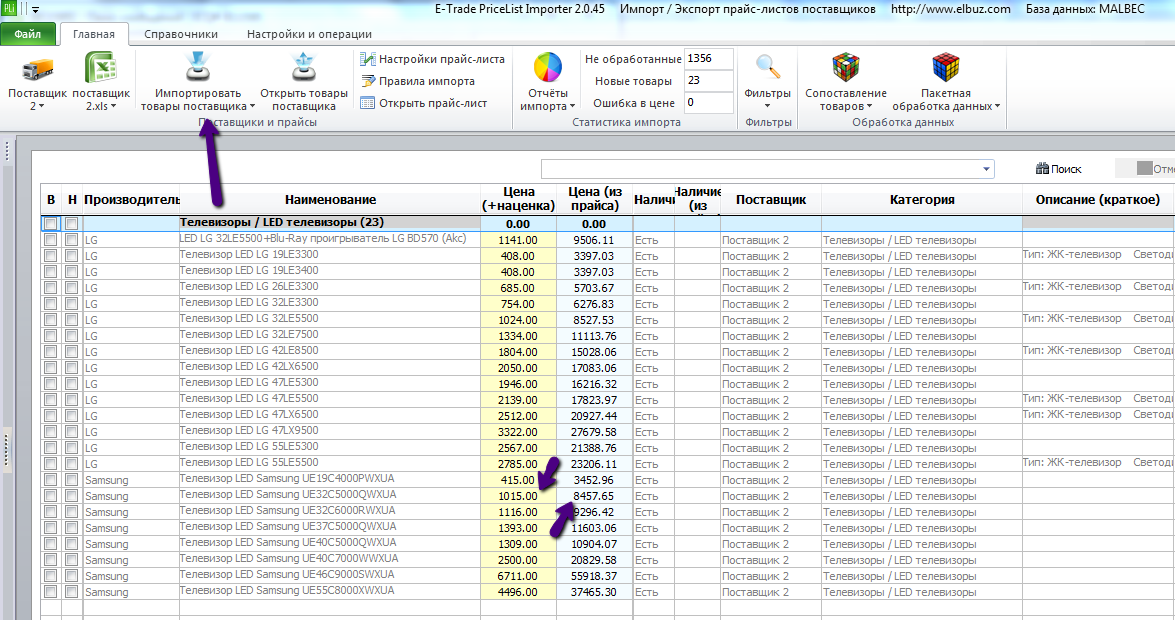Sort by the Наименование column header
This screenshot has width=1175, height=620.
tap(330, 199)
